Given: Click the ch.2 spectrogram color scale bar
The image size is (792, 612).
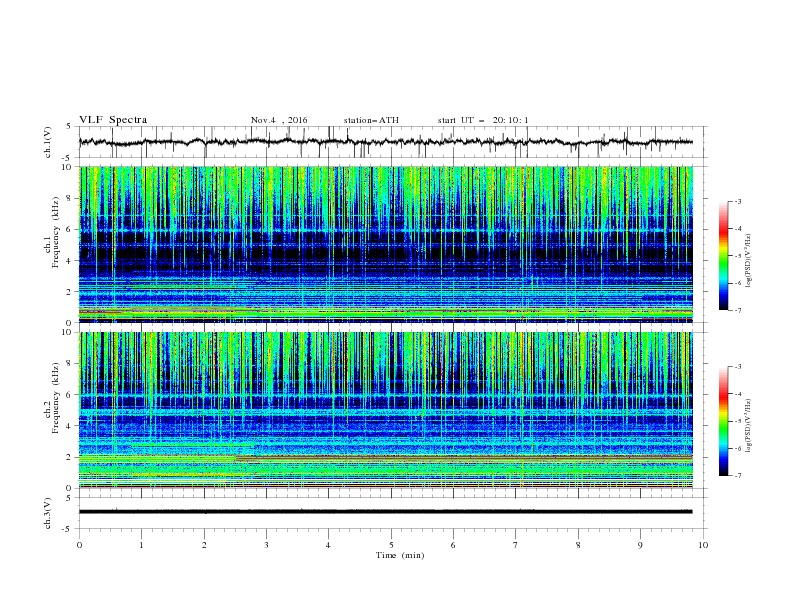Looking at the screenshot, I should tap(724, 421).
